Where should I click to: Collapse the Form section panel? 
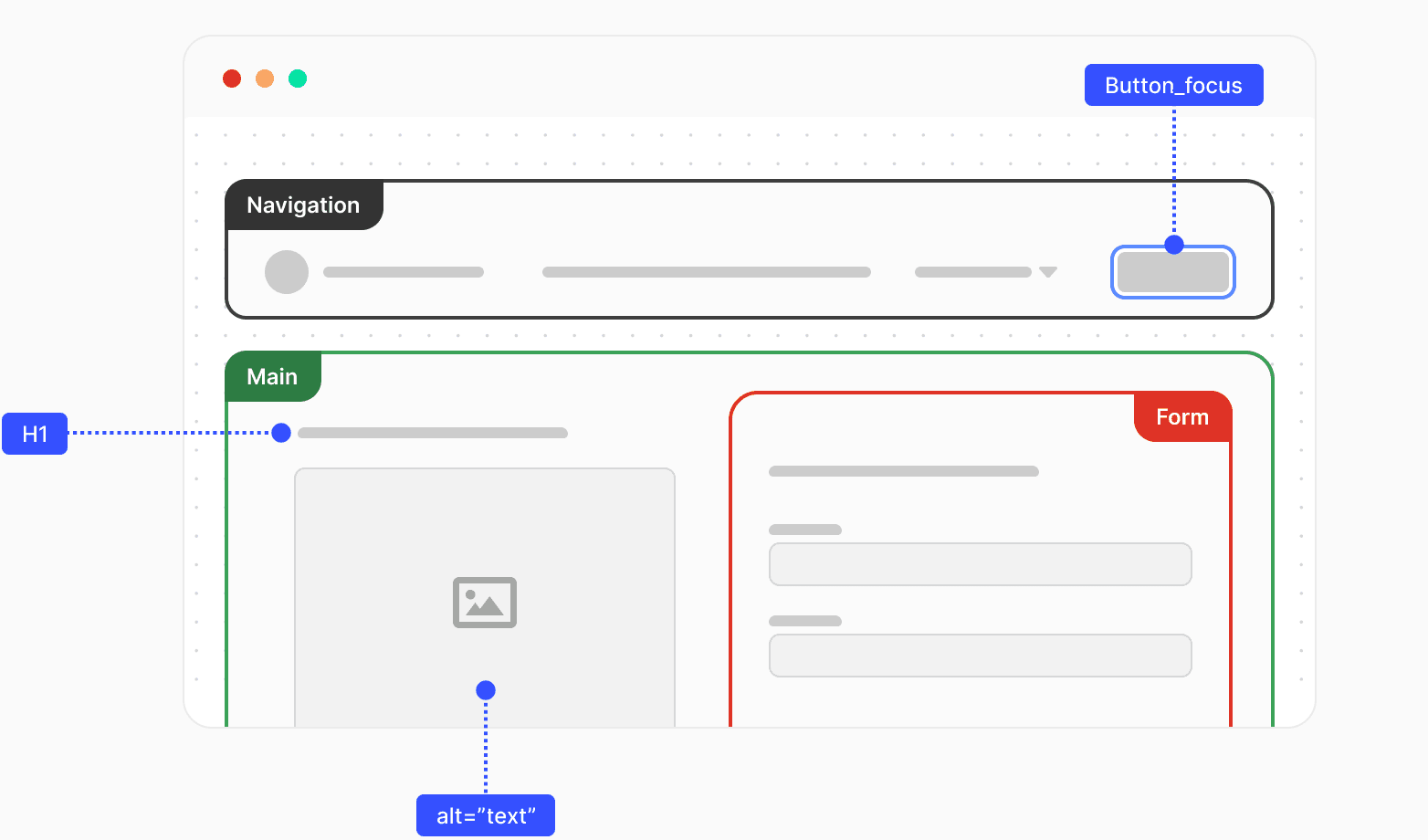1182,417
